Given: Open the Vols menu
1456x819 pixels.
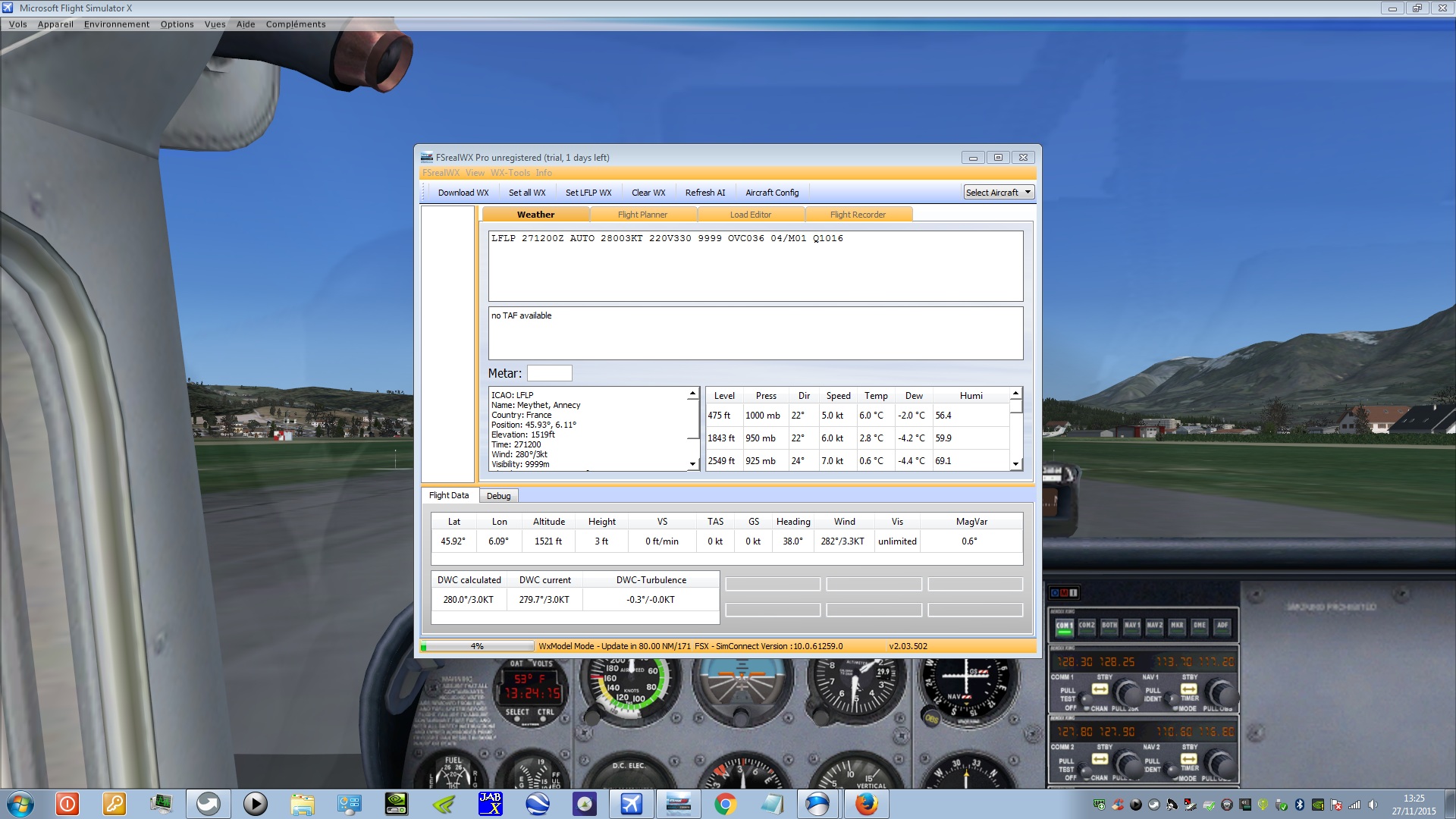Looking at the screenshot, I should click(x=18, y=24).
